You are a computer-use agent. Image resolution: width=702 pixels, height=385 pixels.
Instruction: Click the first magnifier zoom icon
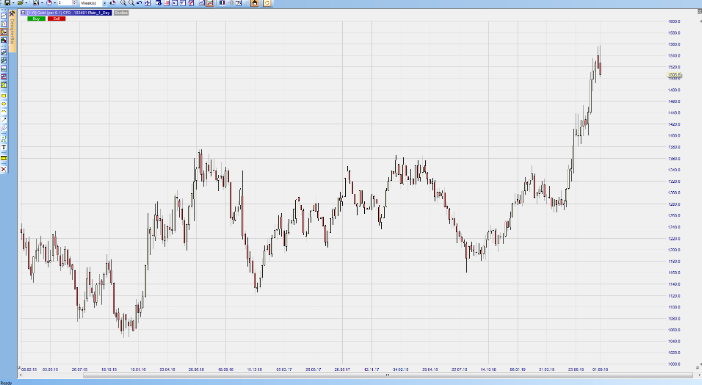[x=123, y=3]
